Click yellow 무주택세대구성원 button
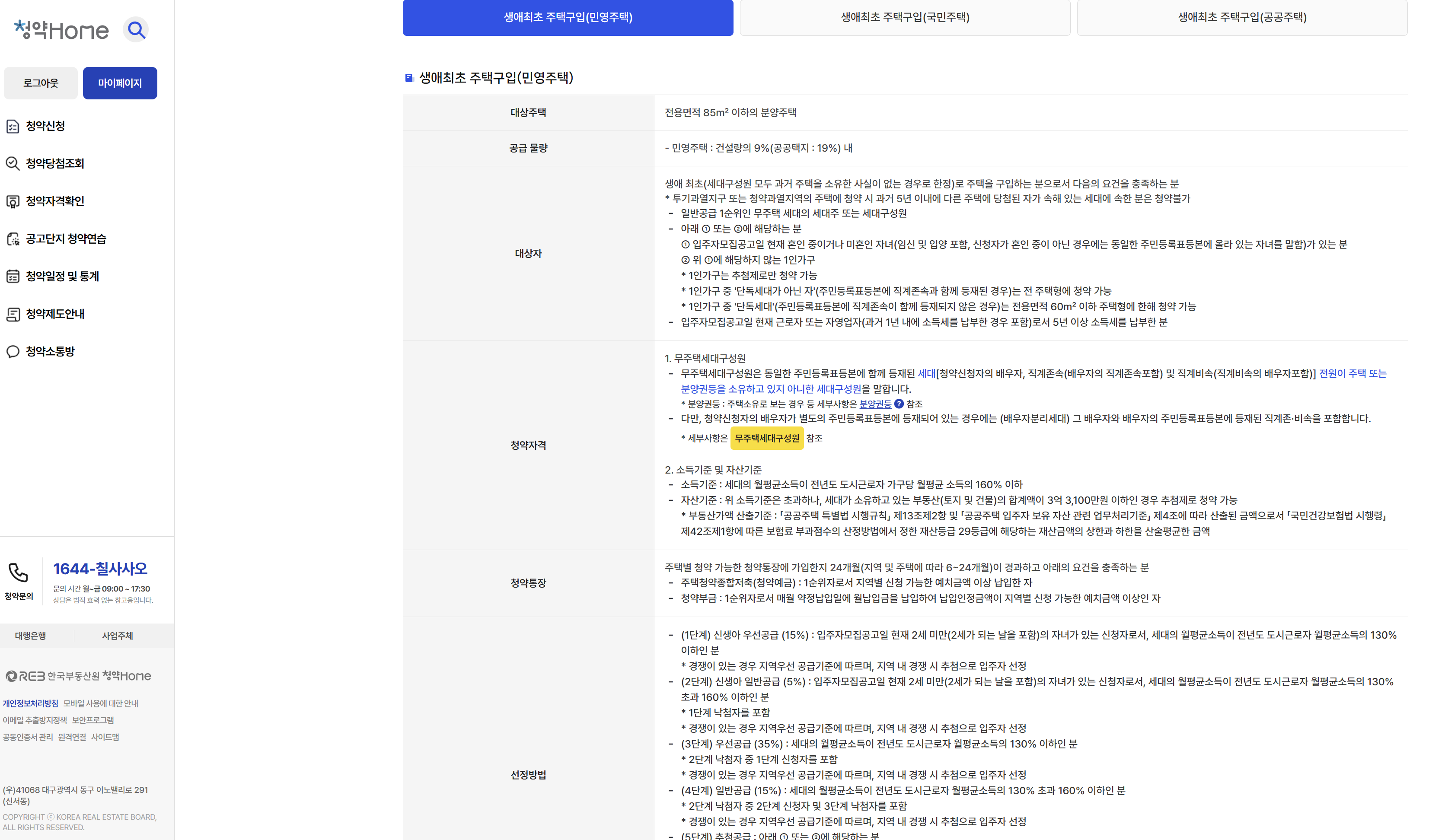Image resolution: width=1429 pixels, height=840 pixels. tap(767, 438)
